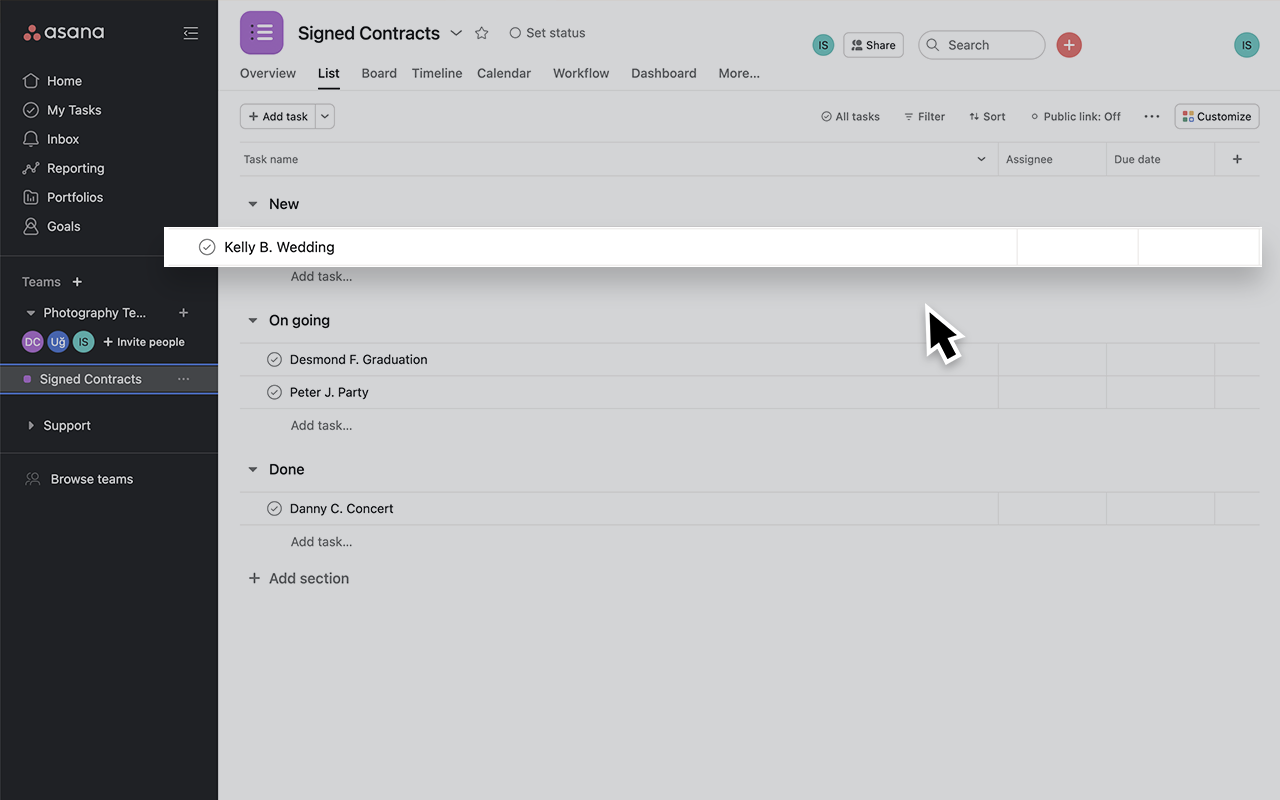Collapse the Done section
The height and width of the screenshot is (800, 1280).
pos(253,469)
